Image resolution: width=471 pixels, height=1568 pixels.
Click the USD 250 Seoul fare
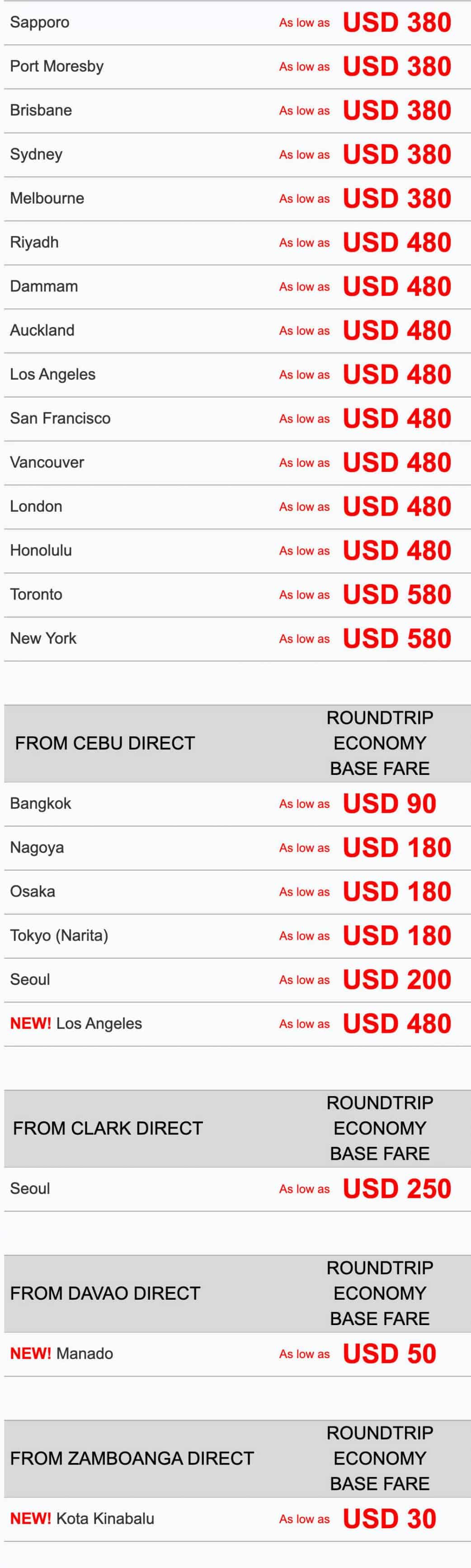[397, 1189]
